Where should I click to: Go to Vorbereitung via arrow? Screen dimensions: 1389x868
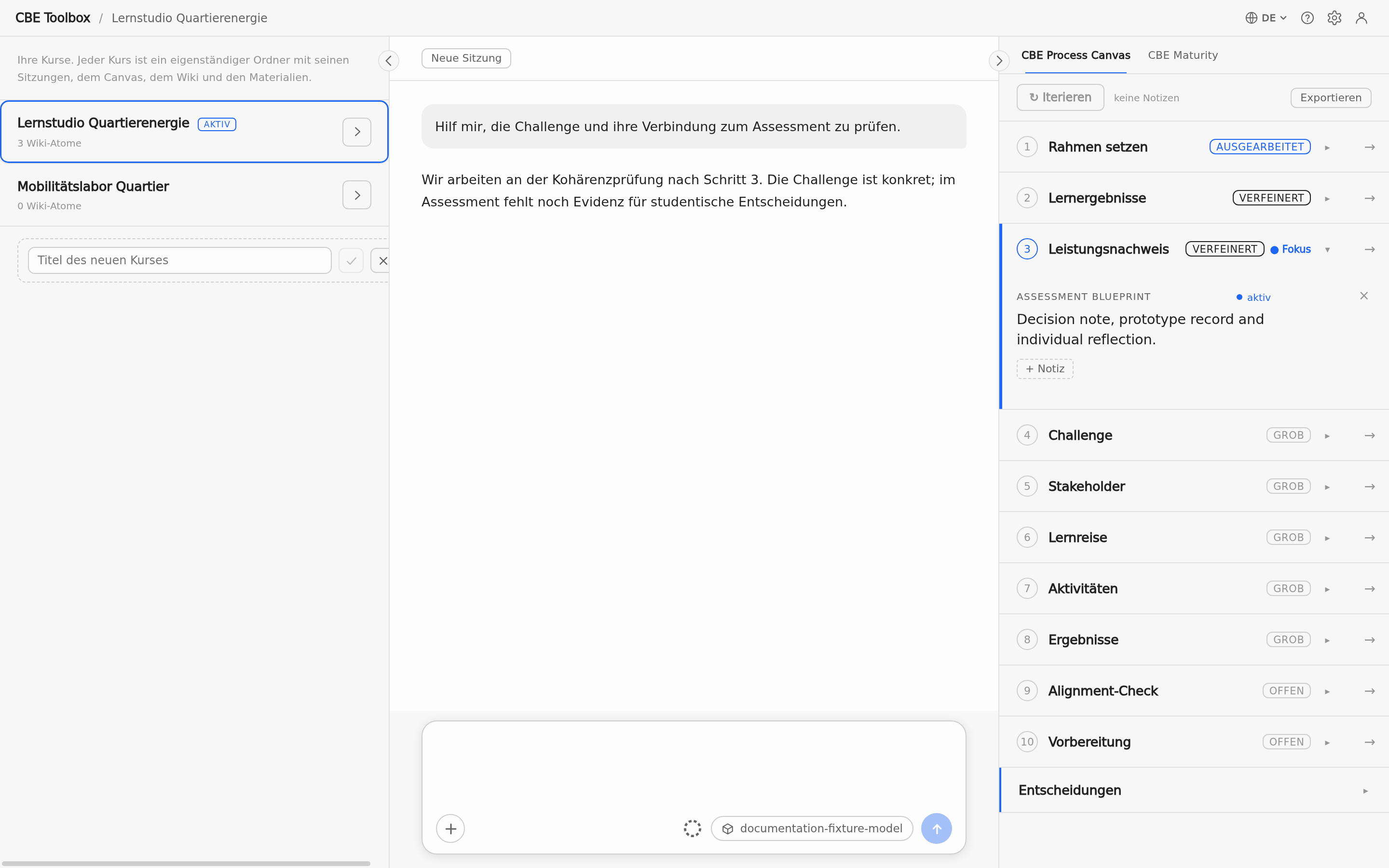tap(1370, 742)
